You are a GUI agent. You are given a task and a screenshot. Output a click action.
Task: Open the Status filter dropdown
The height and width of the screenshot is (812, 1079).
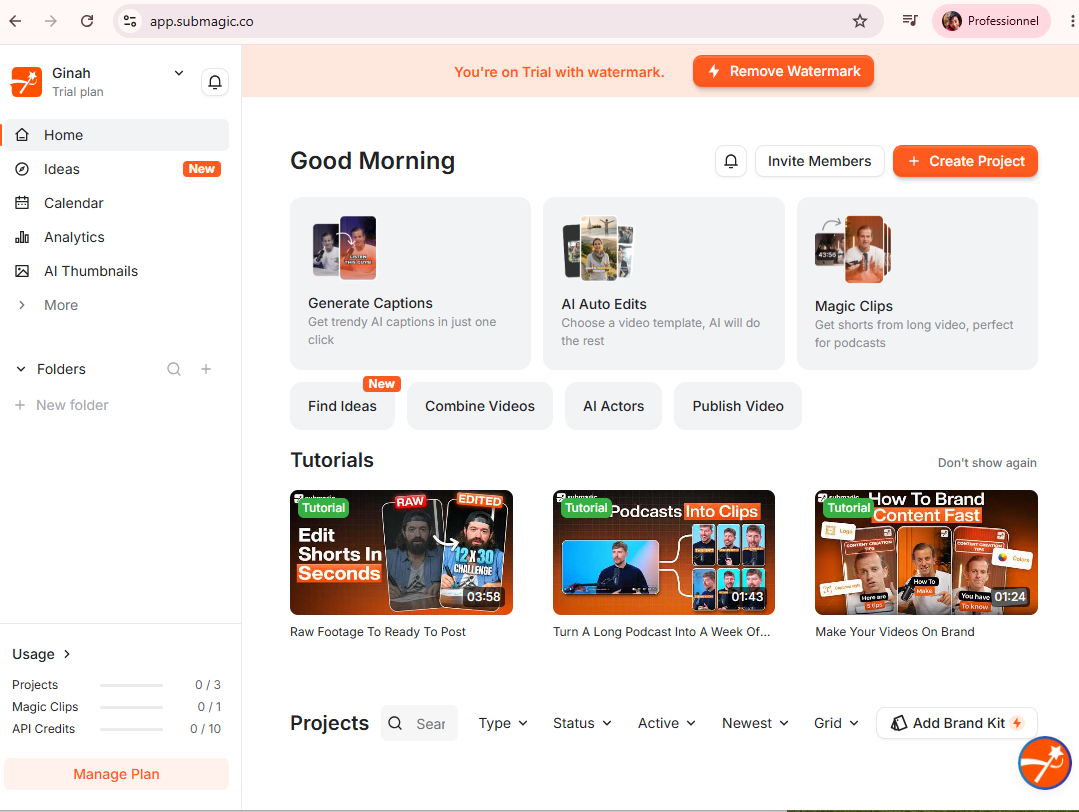click(582, 723)
